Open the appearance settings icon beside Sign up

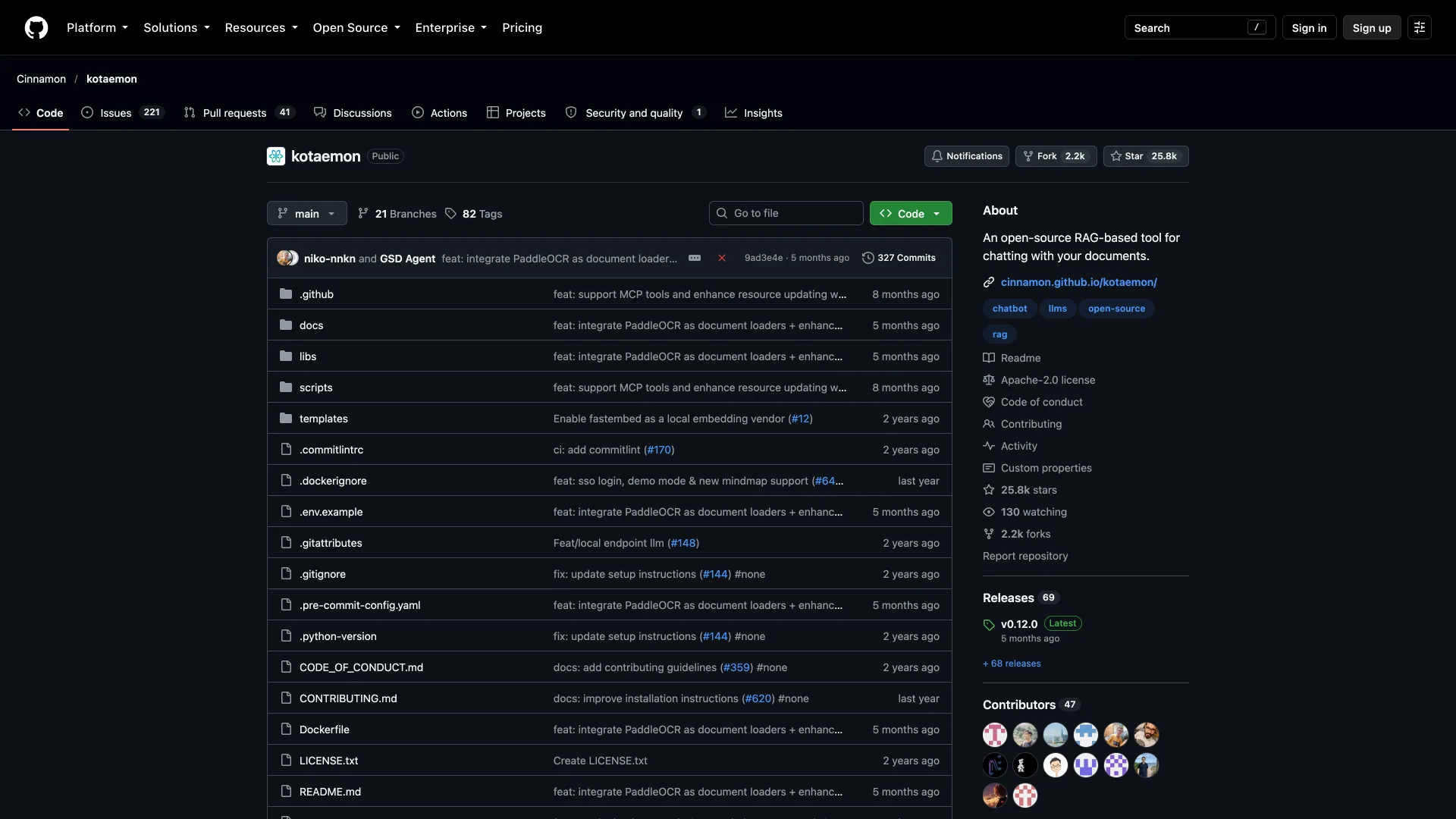1420,27
